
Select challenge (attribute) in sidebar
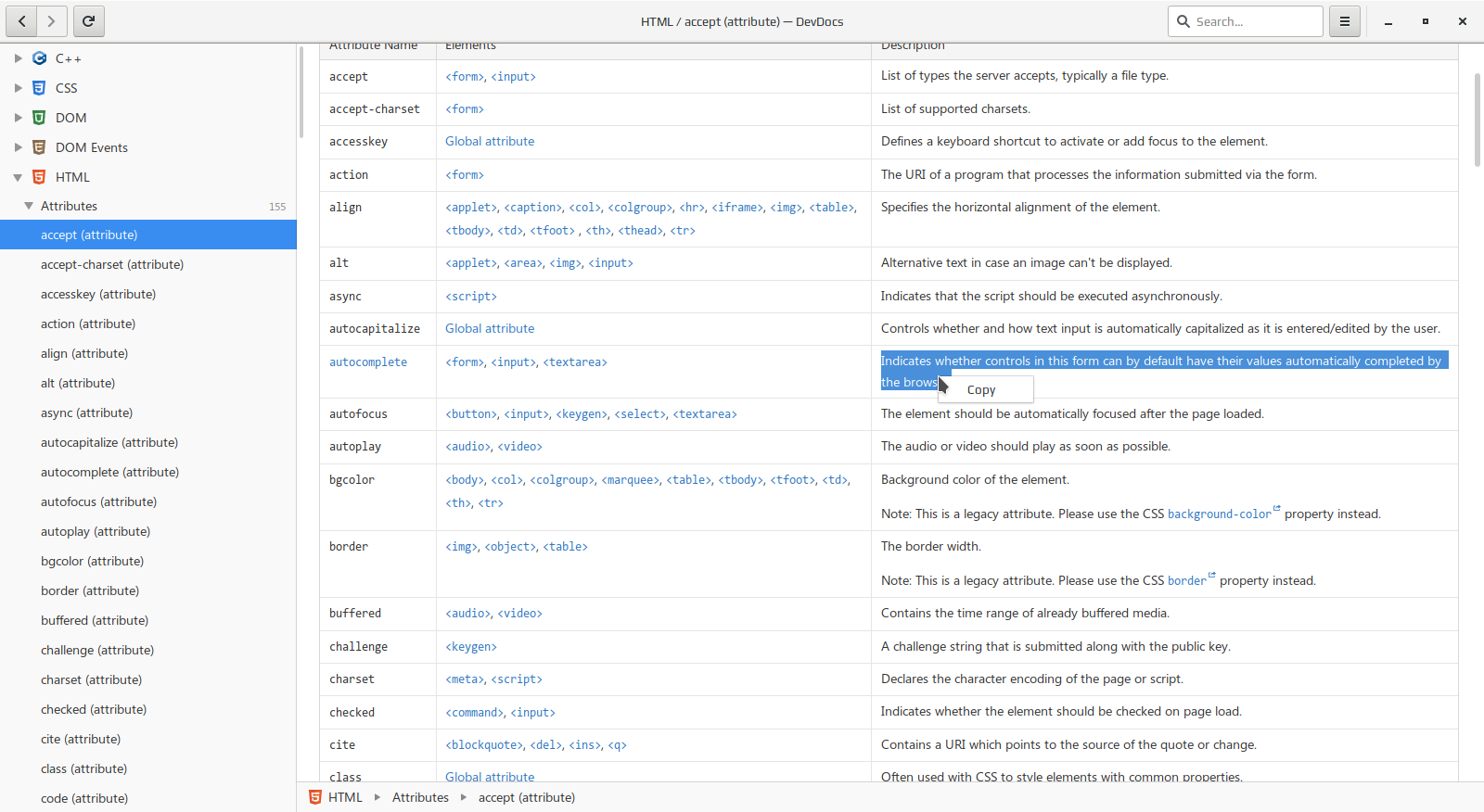(148, 650)
